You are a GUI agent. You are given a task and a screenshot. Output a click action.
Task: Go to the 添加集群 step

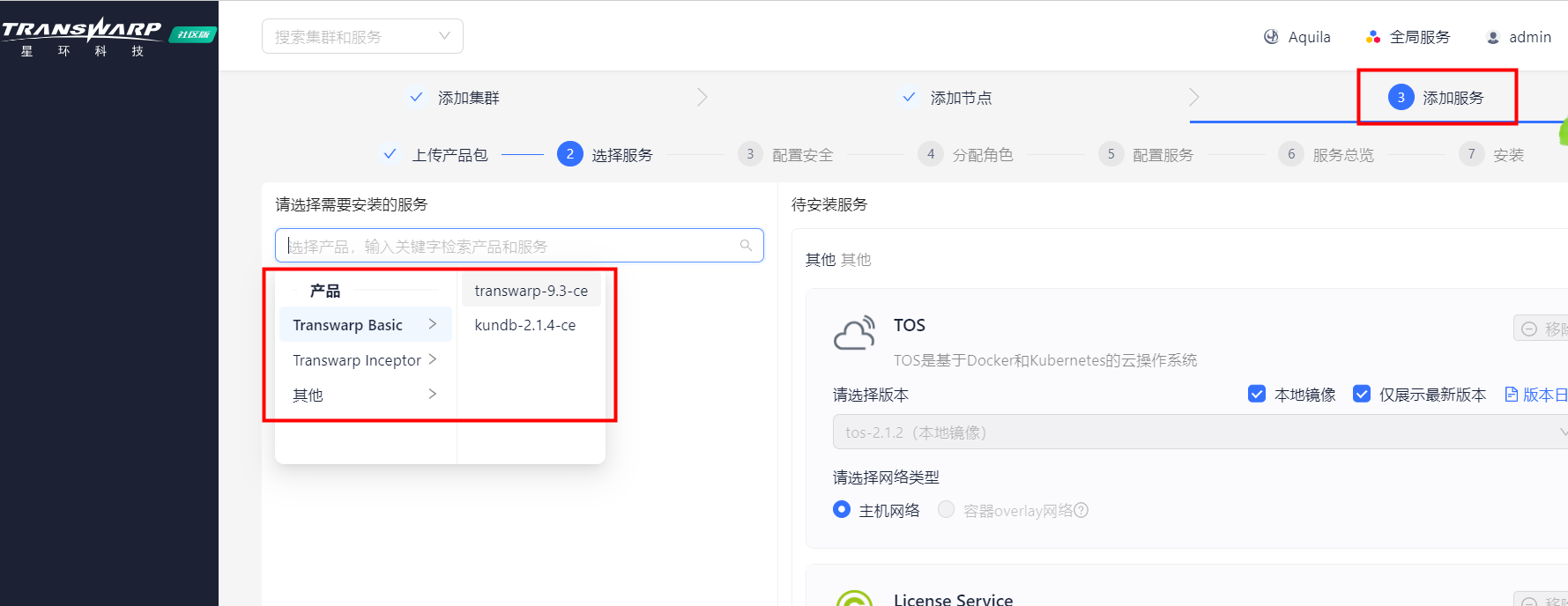[x=468, y=98]
